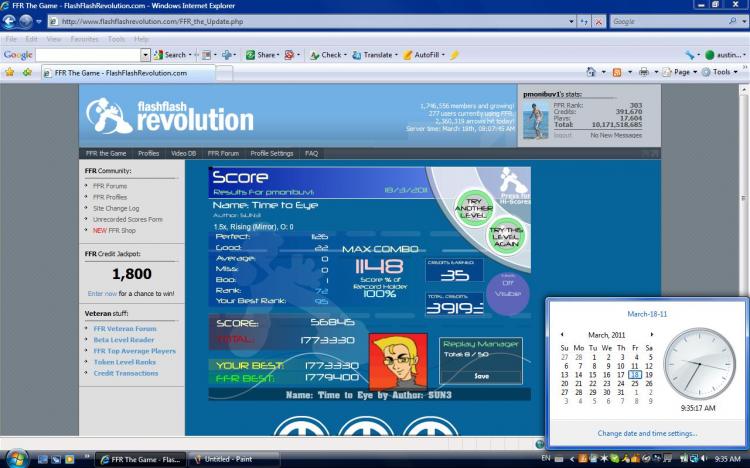Select the FFR The Game browser tab

(128, 73)
